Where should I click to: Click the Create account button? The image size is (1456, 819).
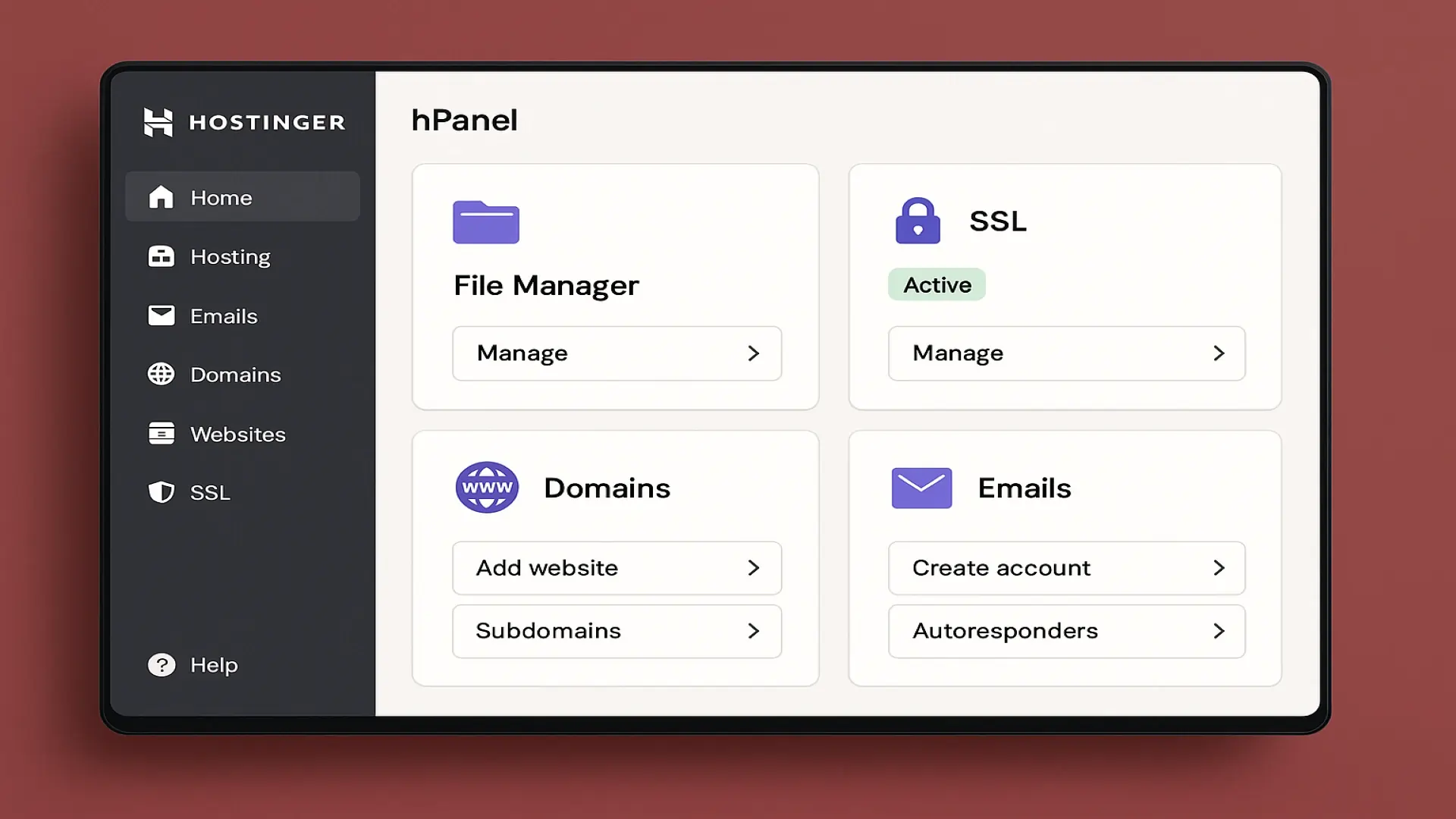(1067, 568)
